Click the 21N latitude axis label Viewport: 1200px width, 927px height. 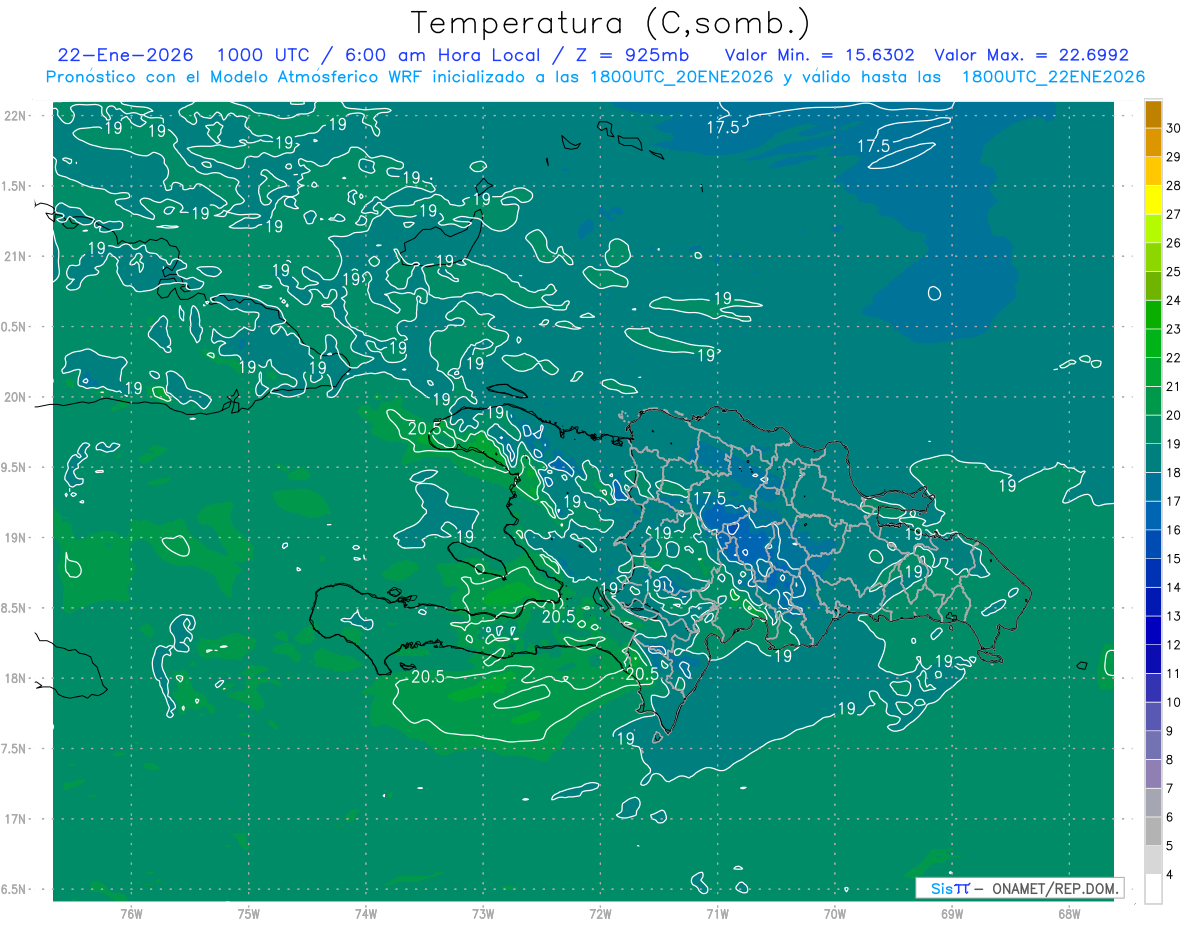point(15,257)
